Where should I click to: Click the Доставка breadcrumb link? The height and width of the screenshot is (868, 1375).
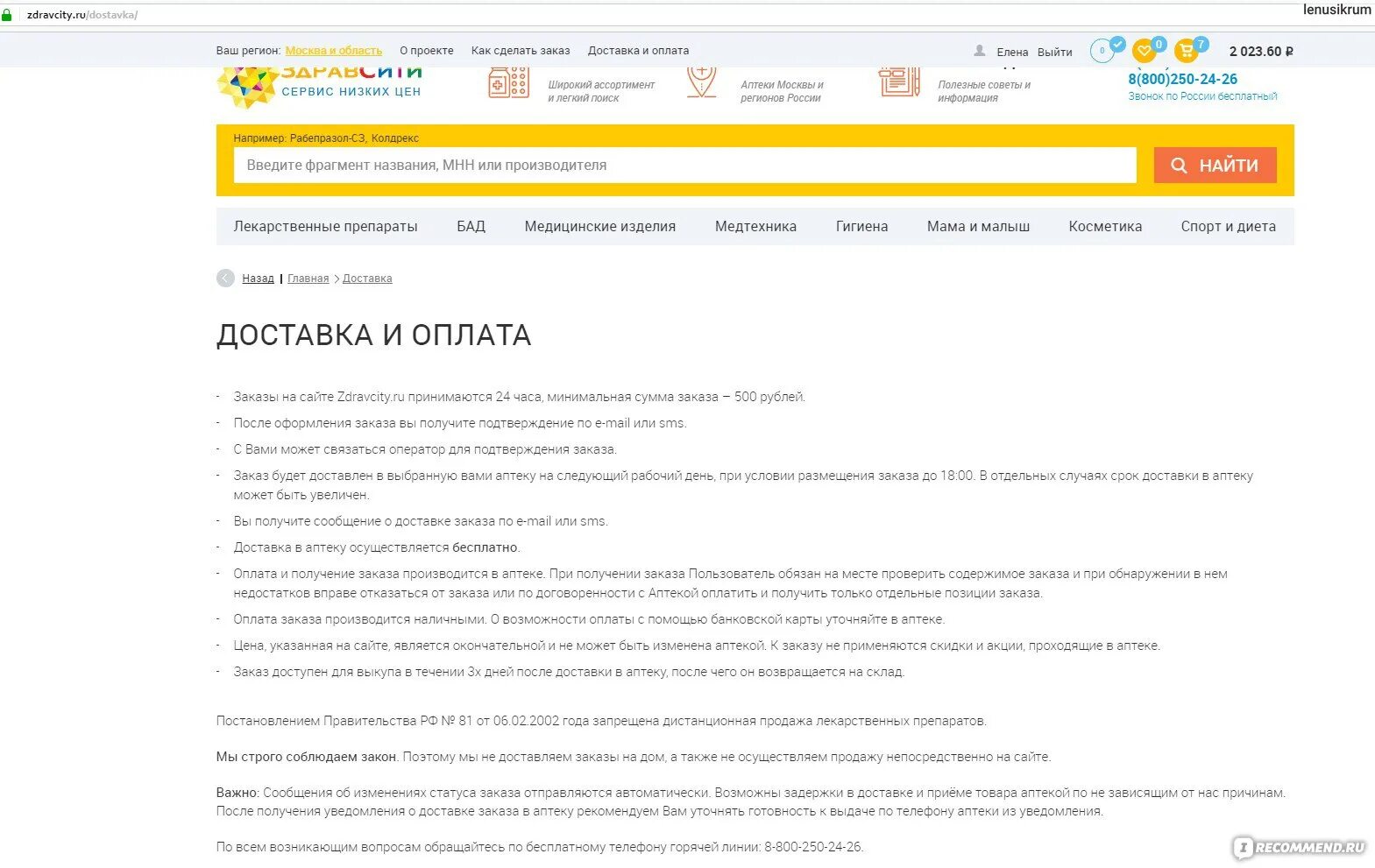click(x=367, y=279)
